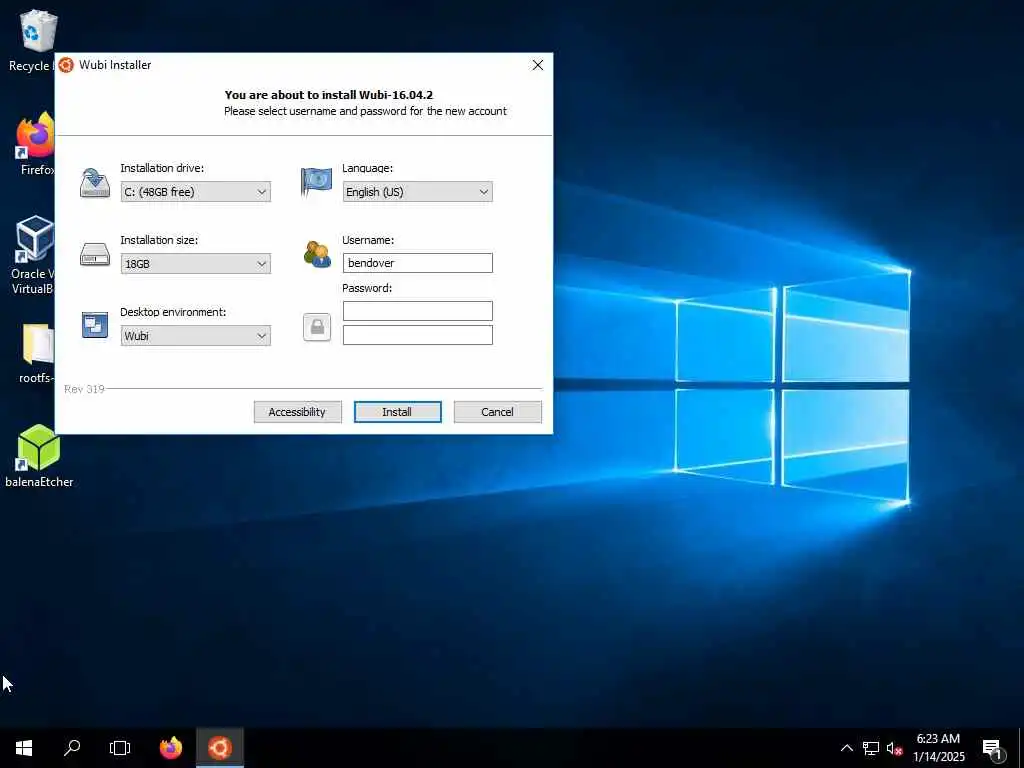Screen dimensions: 1024x768
Task: Open the Action Center notifications icon
Action: (992, 748)
